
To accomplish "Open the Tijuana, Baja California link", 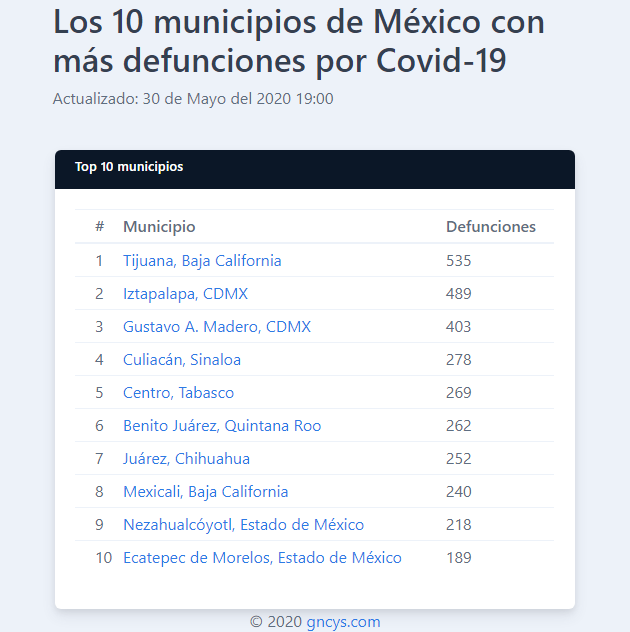I will point(202,261).
